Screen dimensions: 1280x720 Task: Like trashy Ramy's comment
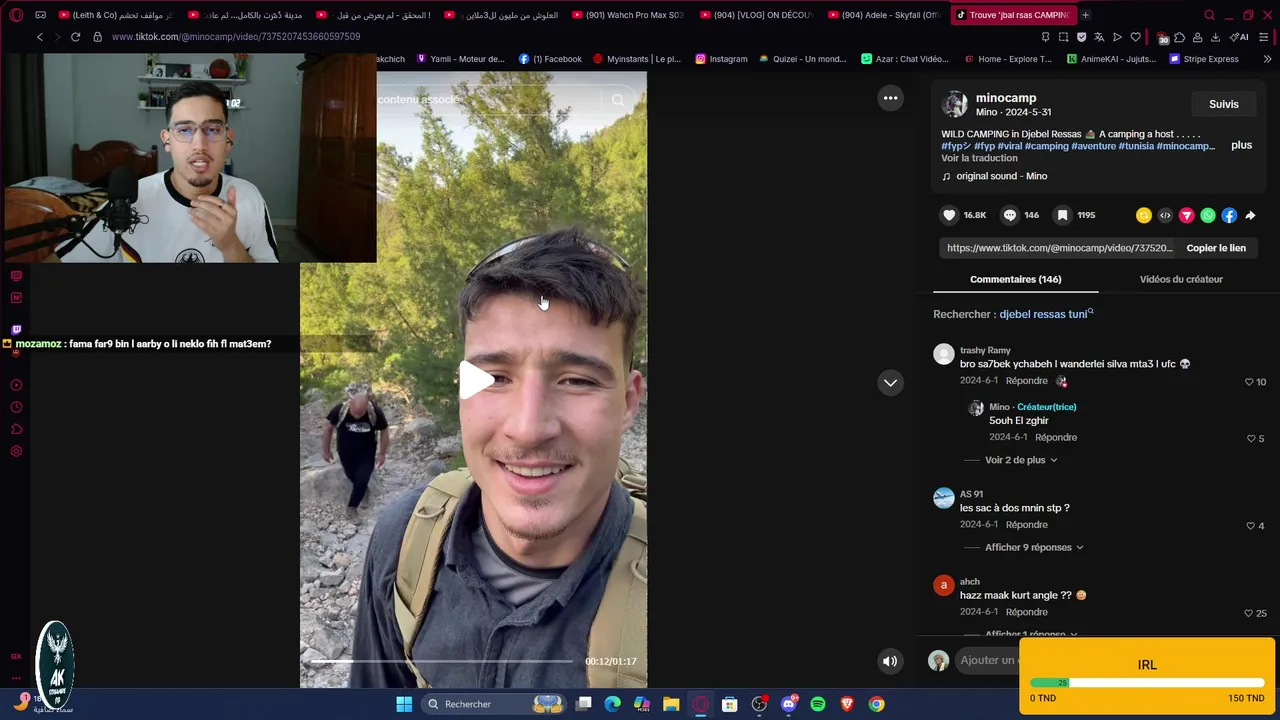1249,382
